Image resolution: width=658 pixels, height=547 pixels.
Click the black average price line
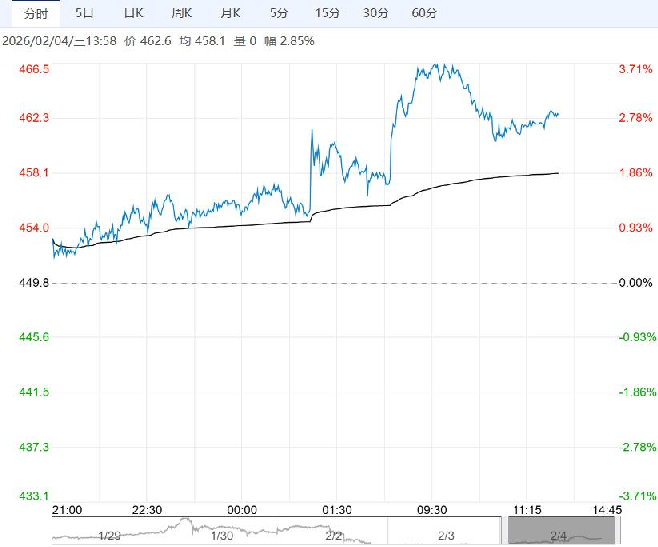(x=450, y=183)
